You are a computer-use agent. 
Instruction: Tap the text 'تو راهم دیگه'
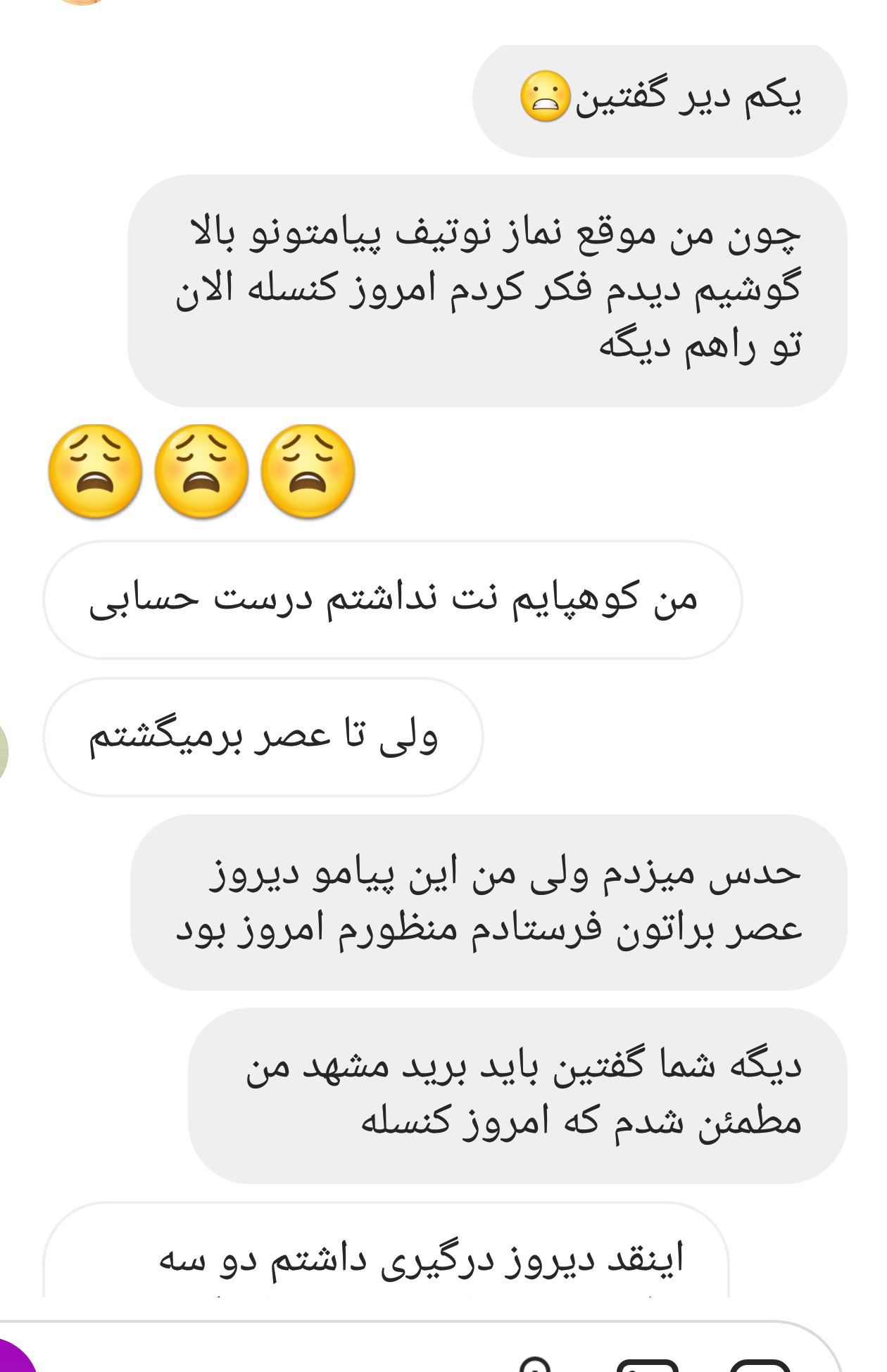coord(700,346)
